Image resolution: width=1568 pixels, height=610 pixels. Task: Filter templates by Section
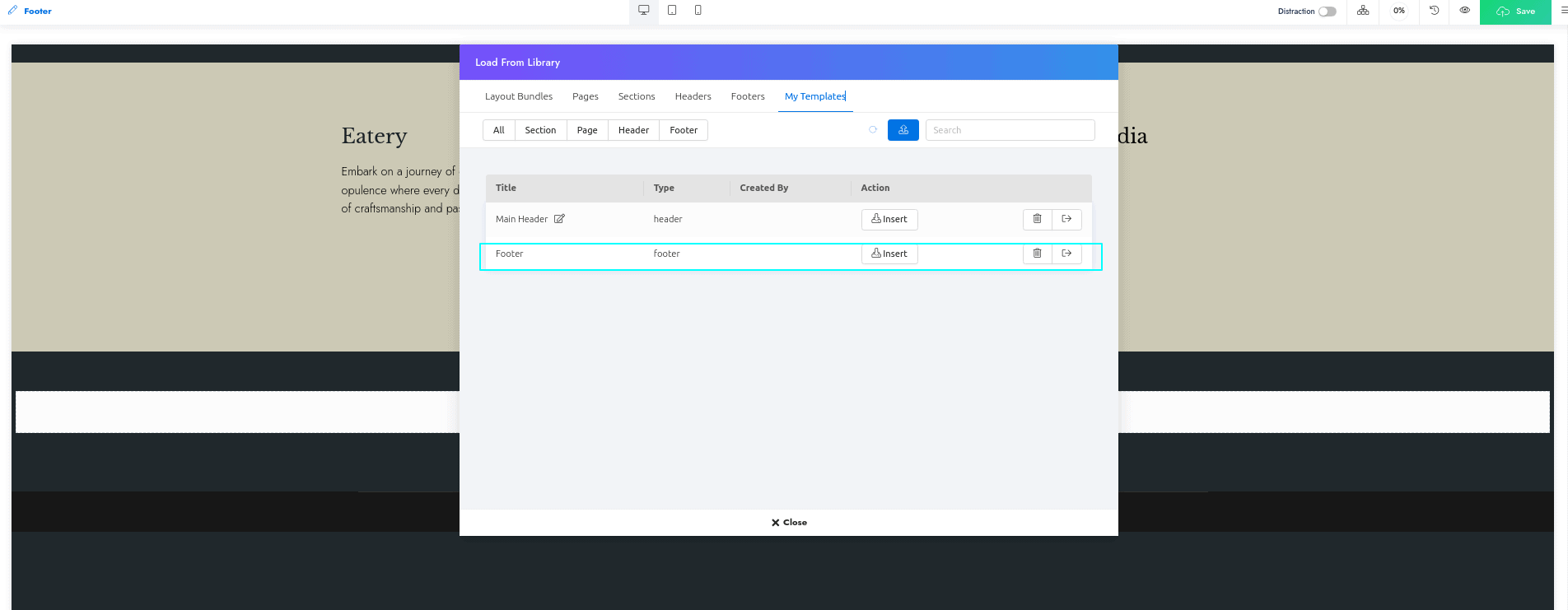540,130
